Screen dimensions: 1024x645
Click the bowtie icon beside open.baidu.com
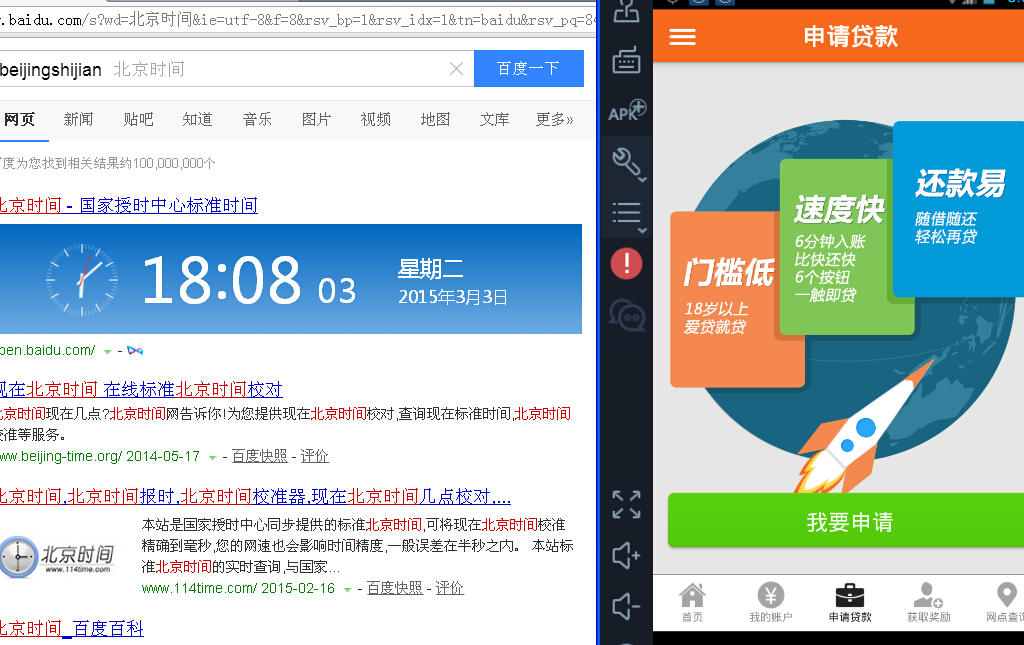pos(135,351)
